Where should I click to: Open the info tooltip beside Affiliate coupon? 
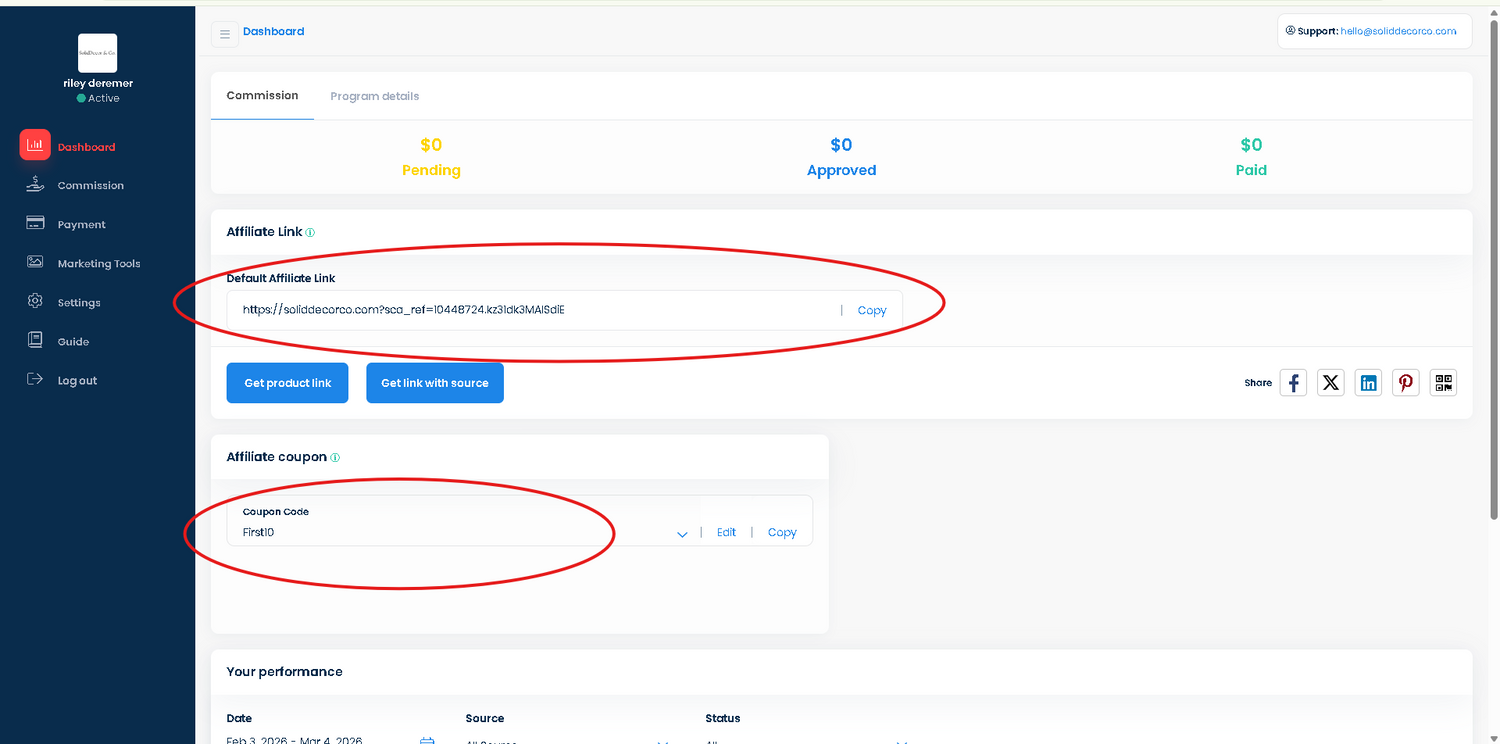pyautogui.click(x=336, y=457)
